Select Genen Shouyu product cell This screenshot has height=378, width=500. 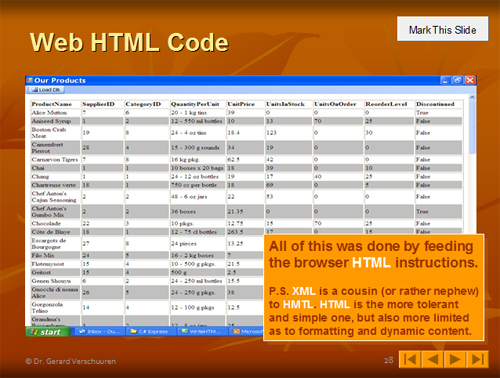pos(55,281)
